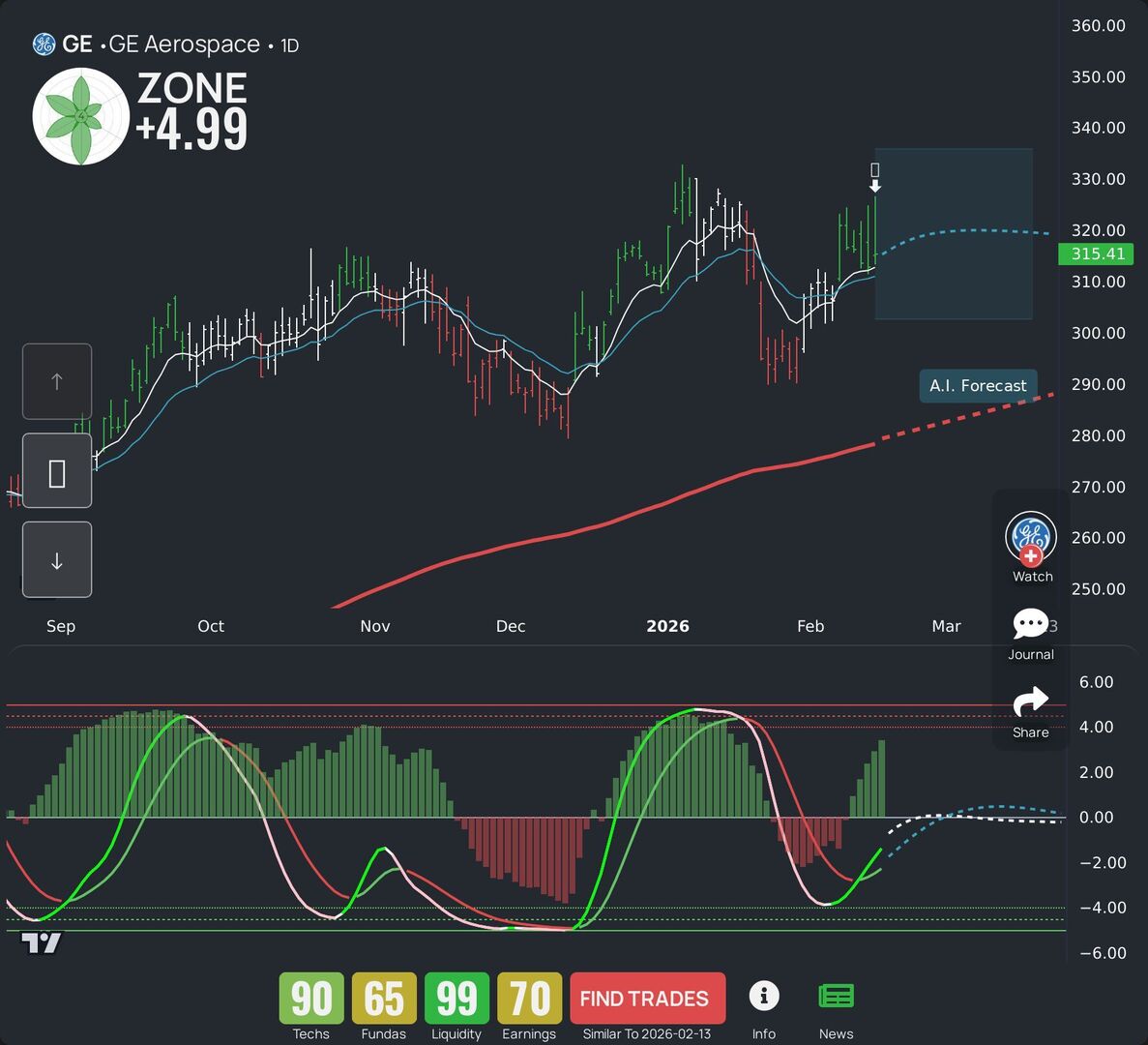Click the down arrow button

pyautogui.click(x=57, y=559)
